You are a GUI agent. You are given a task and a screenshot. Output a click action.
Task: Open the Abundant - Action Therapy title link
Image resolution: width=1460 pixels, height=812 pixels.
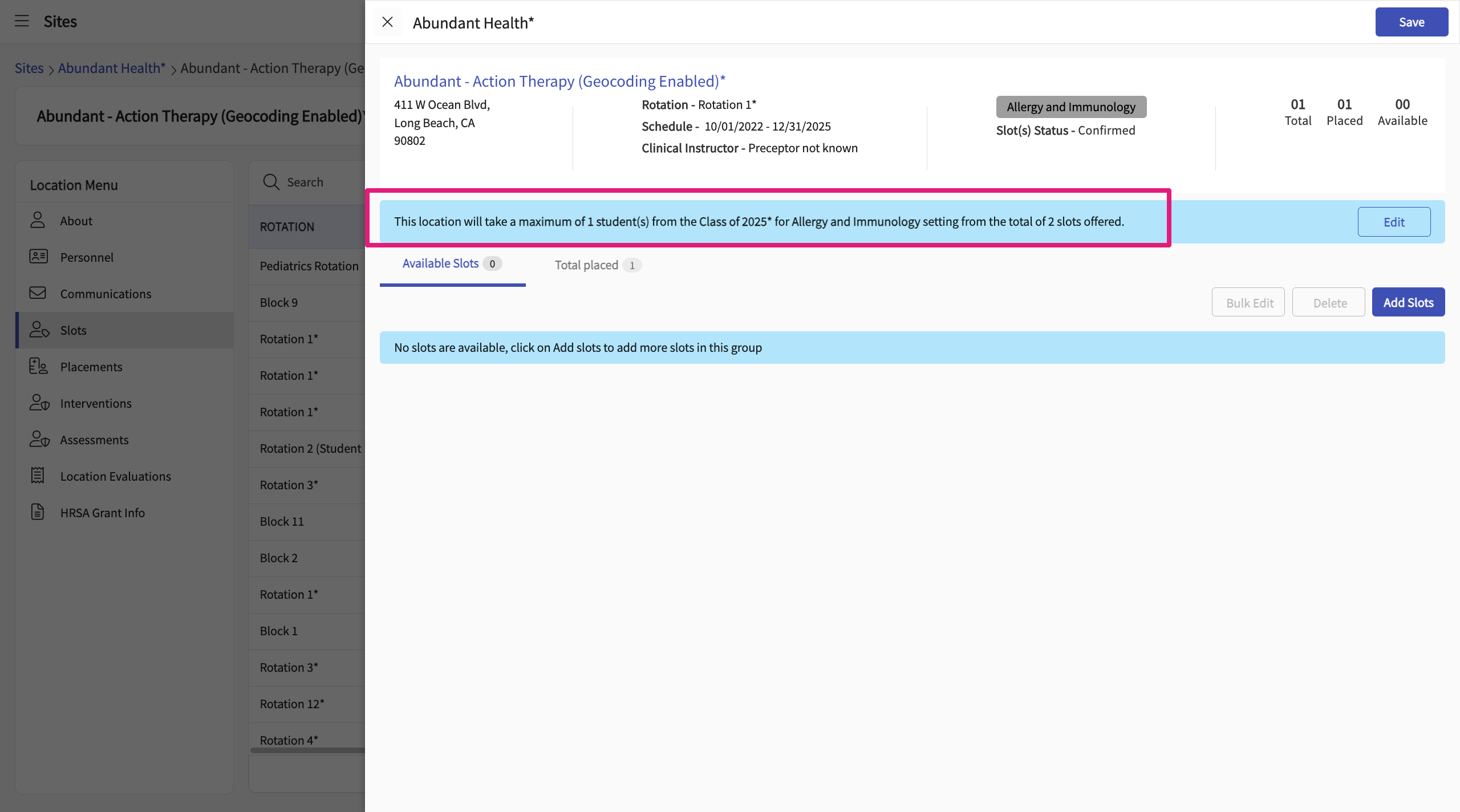(x=559, y=81)
